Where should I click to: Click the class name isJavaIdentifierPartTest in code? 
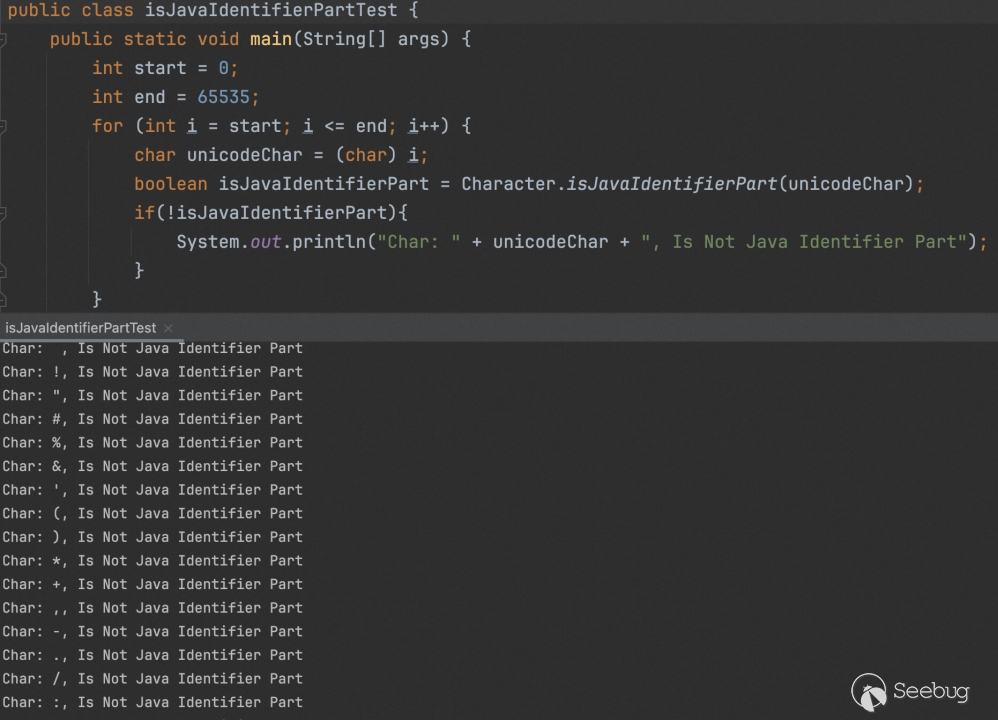(270, 11)
